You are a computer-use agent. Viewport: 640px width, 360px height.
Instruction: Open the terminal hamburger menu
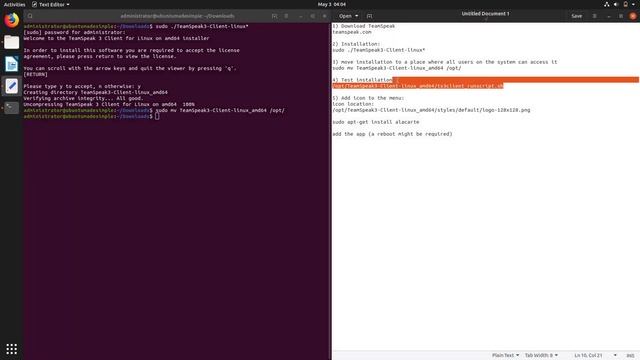[286, 16]
